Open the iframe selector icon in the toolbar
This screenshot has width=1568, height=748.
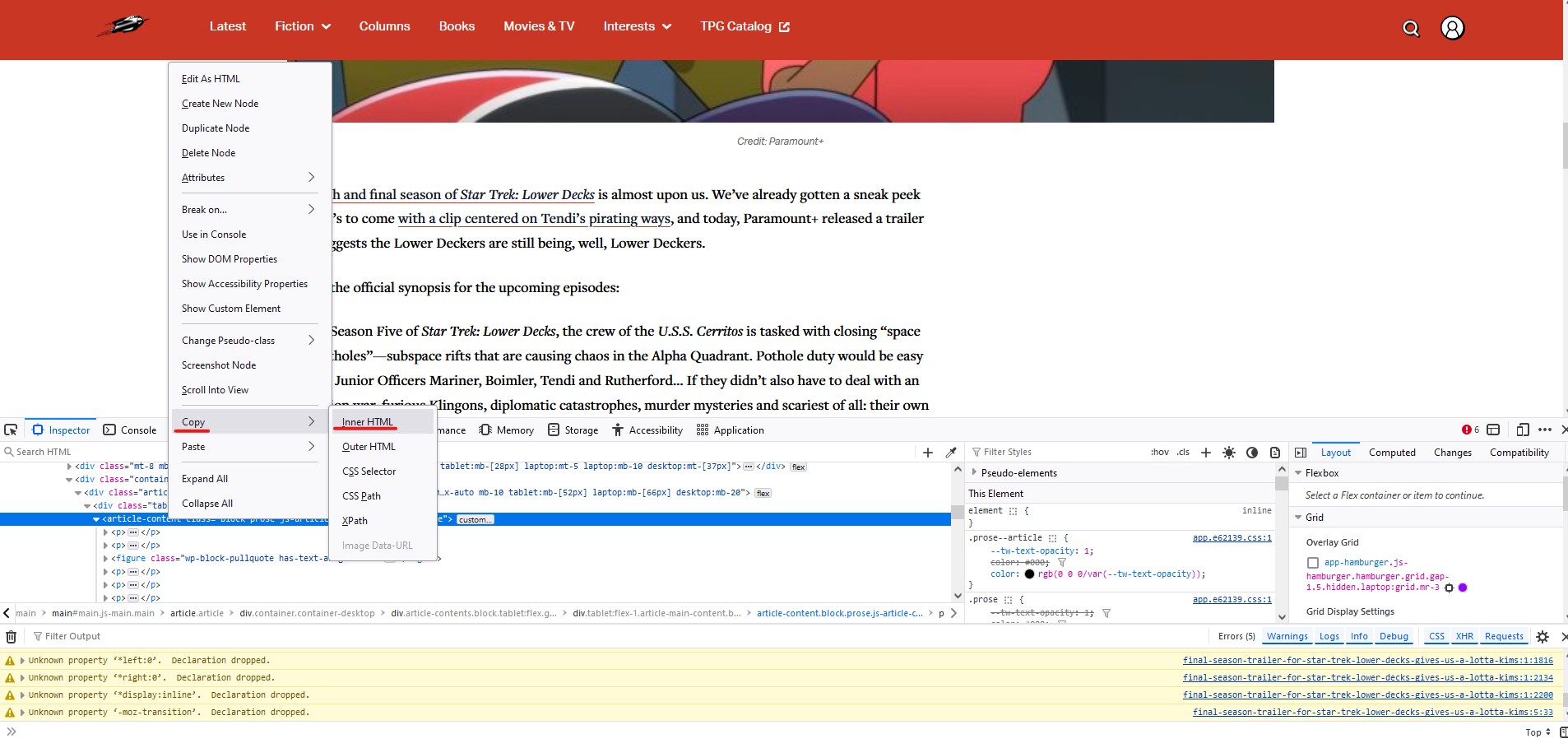coord(1494,430)
